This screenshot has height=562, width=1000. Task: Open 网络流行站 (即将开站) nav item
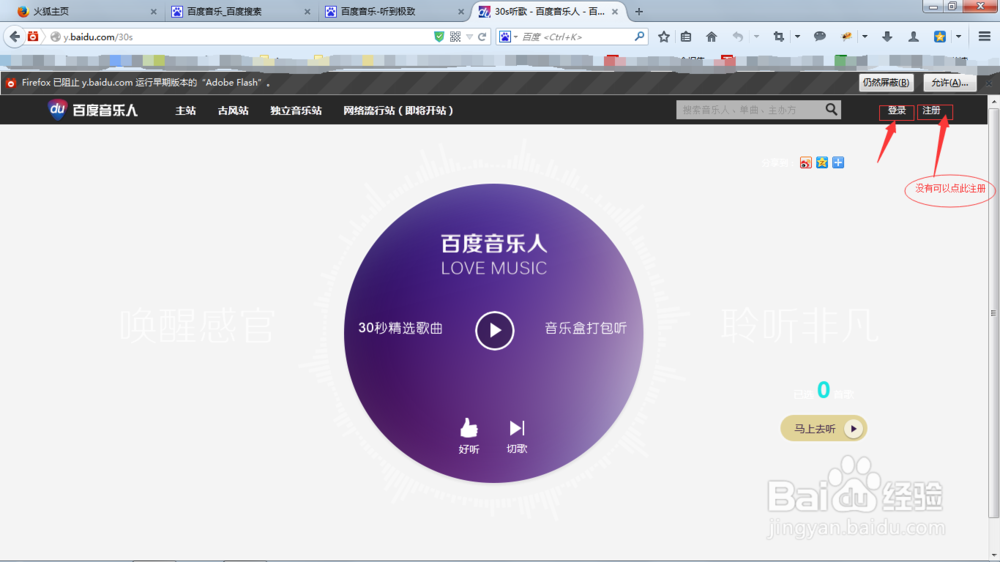[398, 110]
